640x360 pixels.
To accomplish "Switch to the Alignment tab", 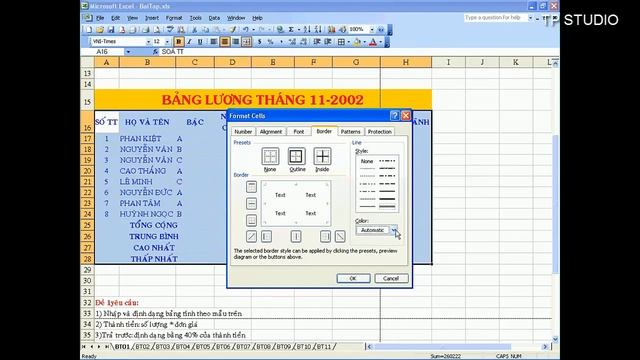I will point(271,131).
